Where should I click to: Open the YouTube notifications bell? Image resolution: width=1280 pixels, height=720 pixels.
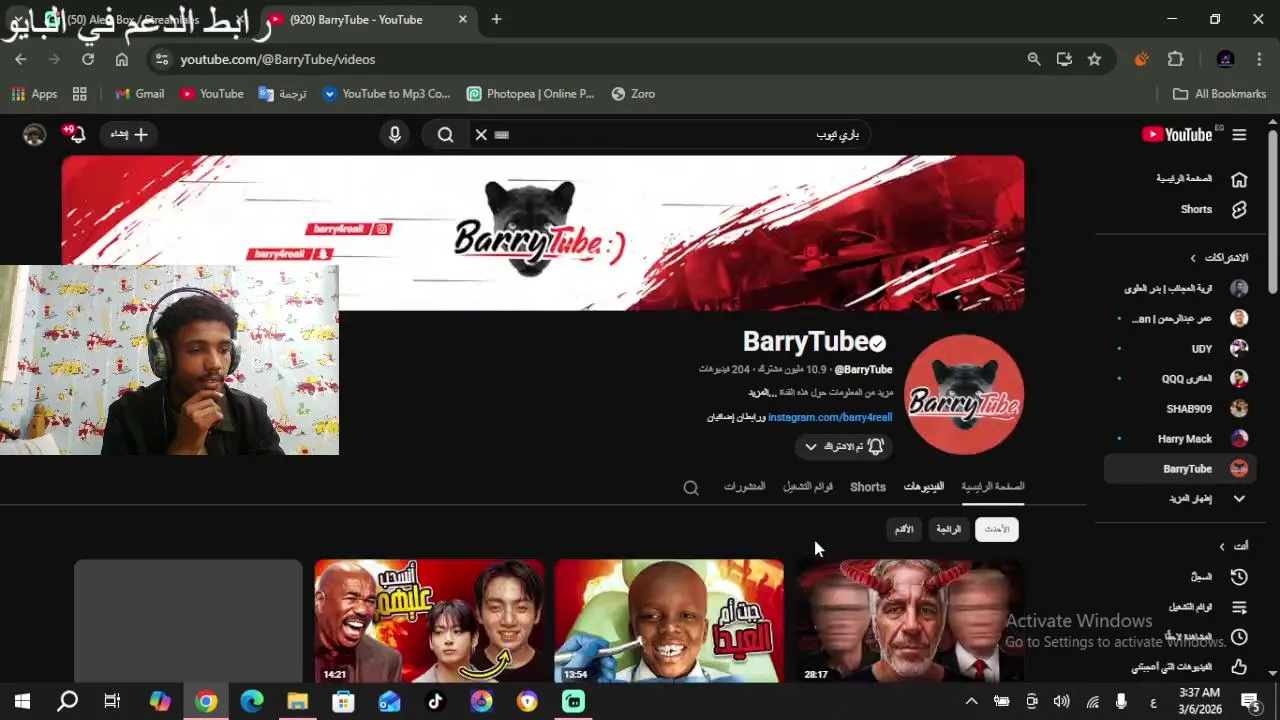[x=76, y=134]
